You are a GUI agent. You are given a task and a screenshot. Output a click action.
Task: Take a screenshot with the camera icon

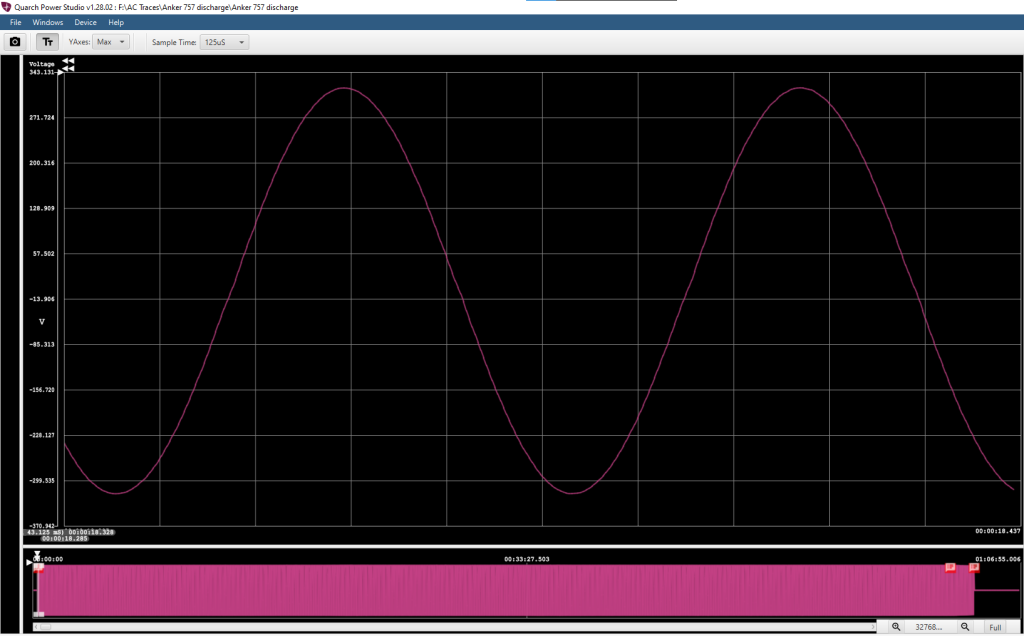(14, 42)
